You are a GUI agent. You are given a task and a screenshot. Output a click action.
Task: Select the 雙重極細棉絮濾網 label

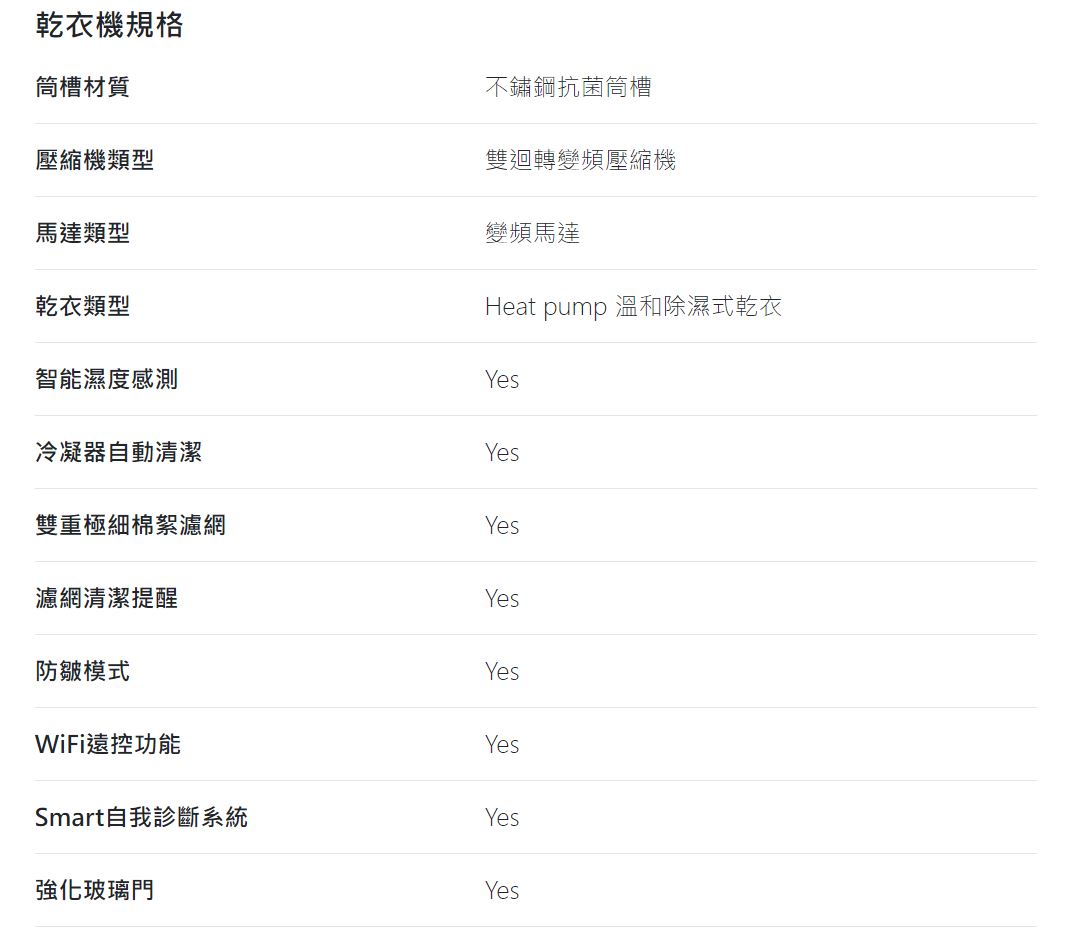tap(131, 525)
